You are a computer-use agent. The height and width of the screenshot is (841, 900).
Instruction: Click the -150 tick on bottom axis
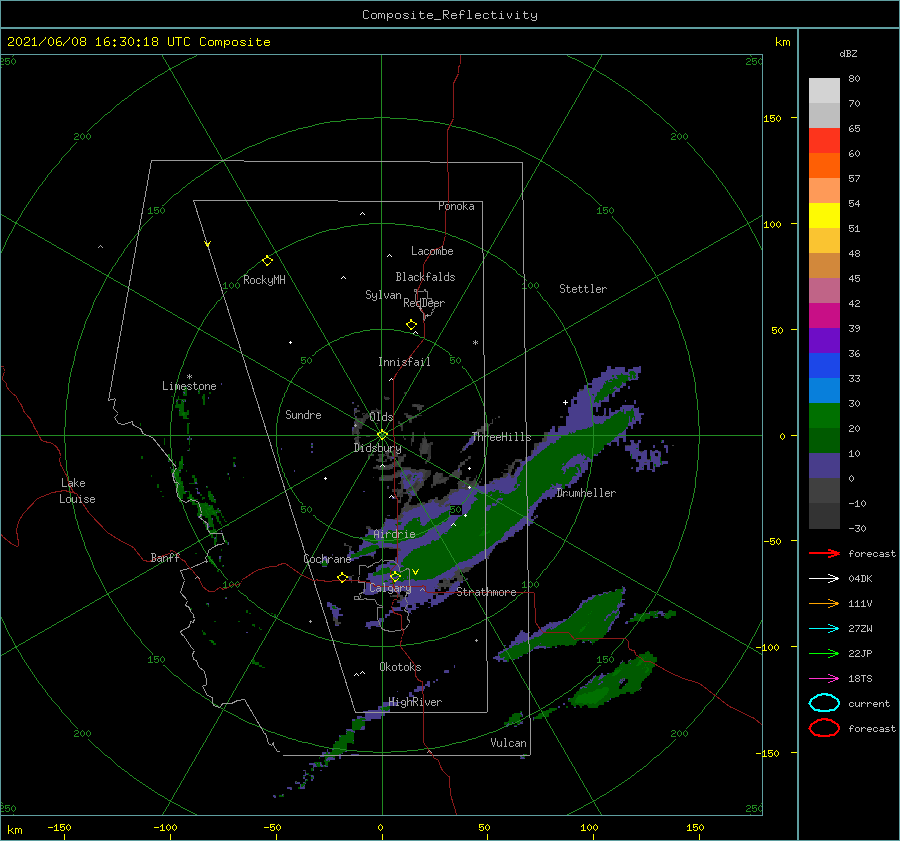[x=59, y=827]
